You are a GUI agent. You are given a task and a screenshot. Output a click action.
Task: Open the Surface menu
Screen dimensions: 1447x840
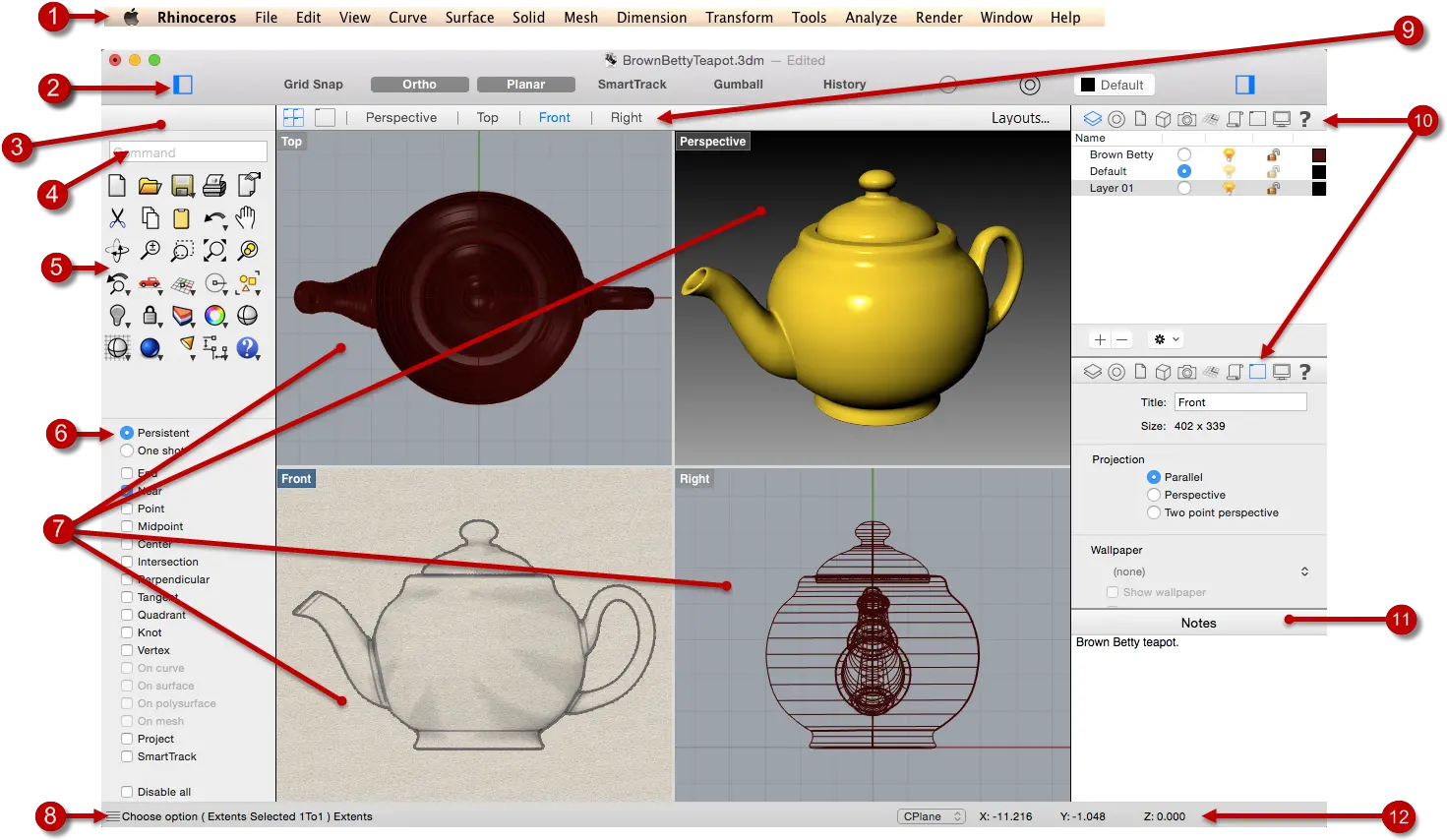pos(469,18)
